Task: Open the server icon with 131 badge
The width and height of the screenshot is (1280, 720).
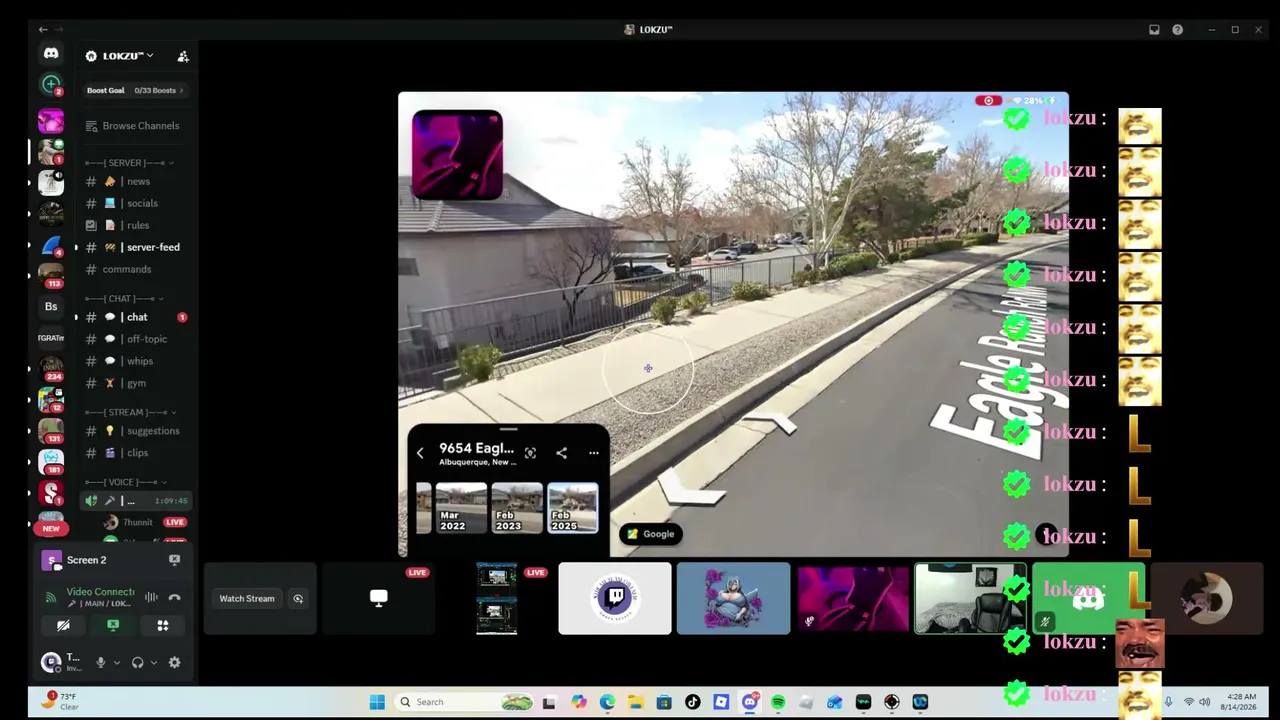Action: (51, 429)
